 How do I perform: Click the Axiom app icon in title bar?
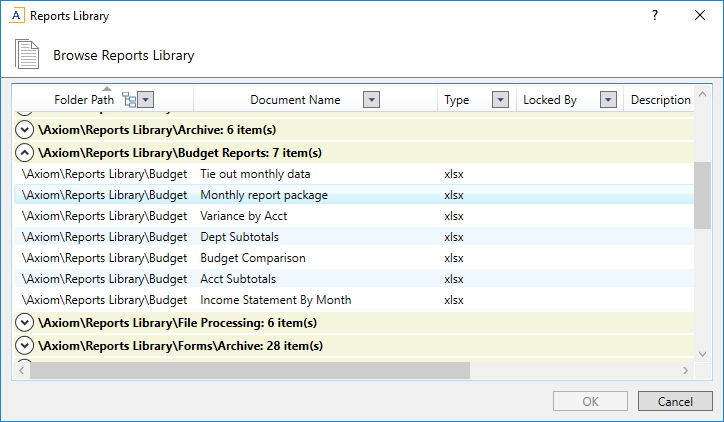[15, 16]
